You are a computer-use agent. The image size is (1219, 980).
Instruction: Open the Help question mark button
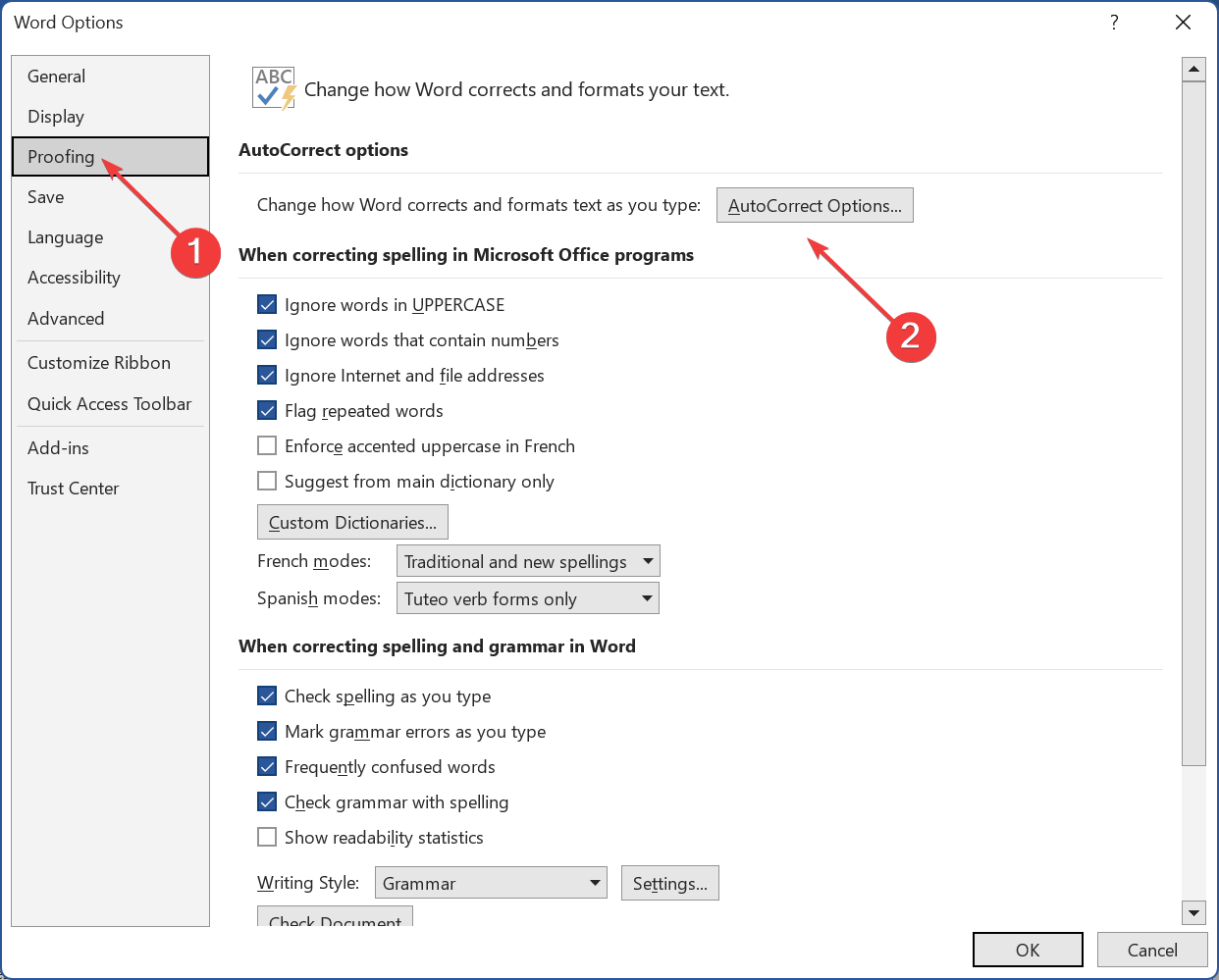coord(1114,22)
